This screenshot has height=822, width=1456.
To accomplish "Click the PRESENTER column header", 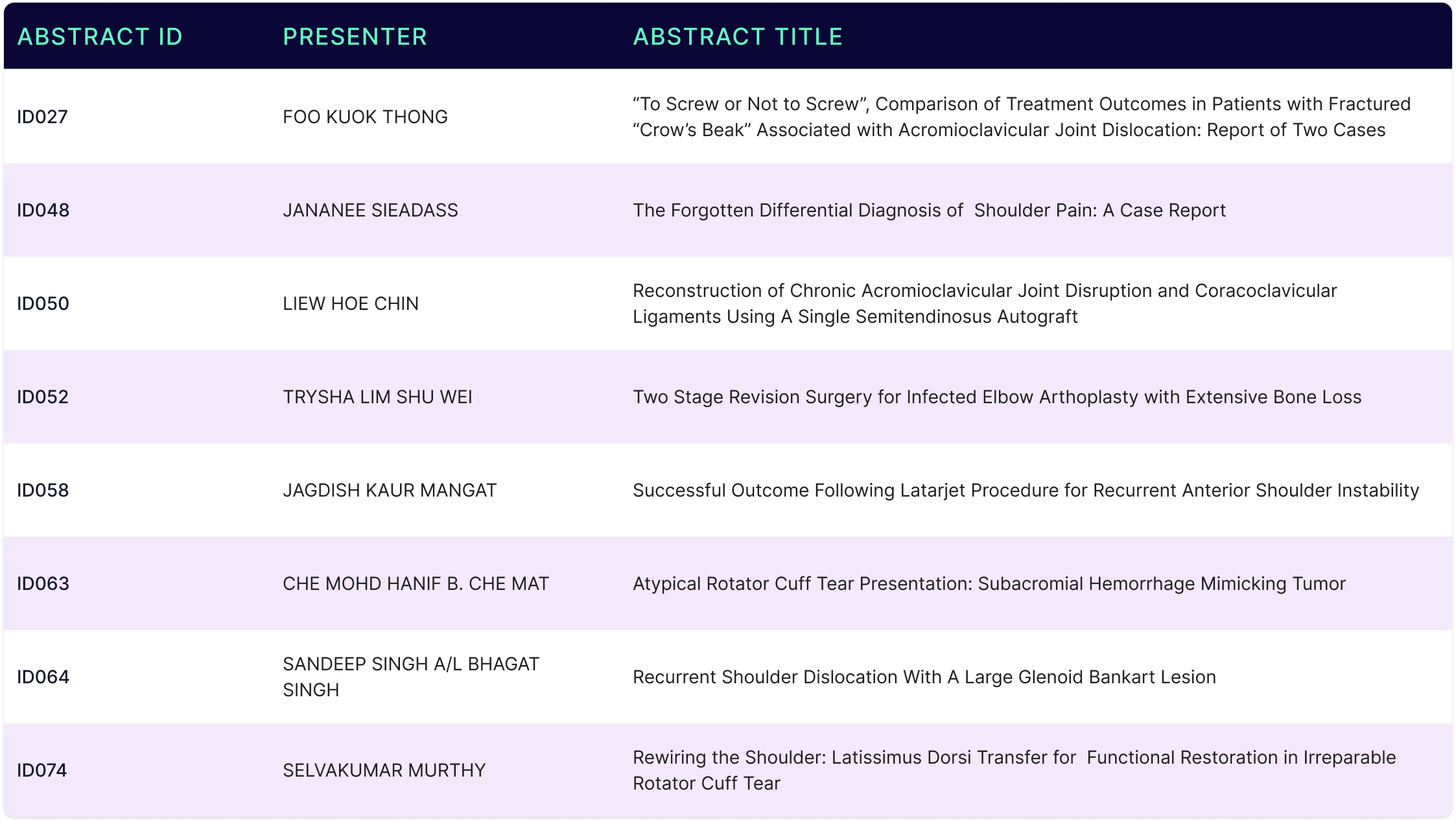I will (x=355, y=37).
